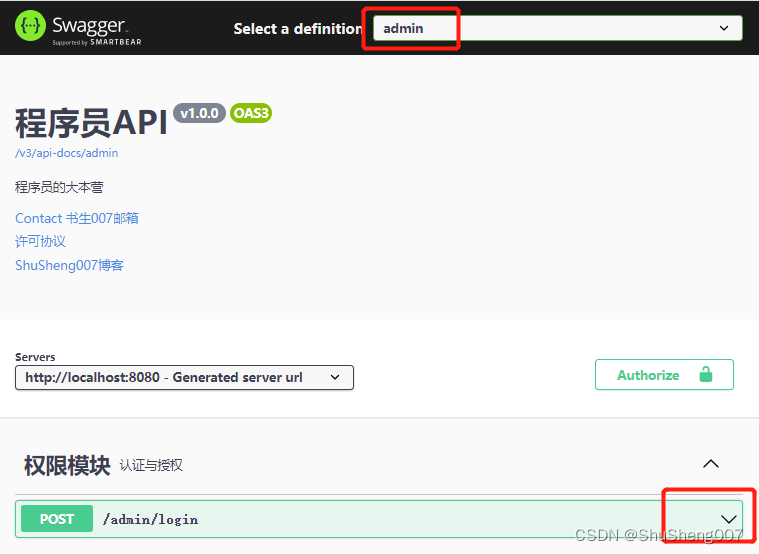759x554 pixels.
Task: Click the unlocked padlock icon in Authorize
Action: [x=706, y=374]
